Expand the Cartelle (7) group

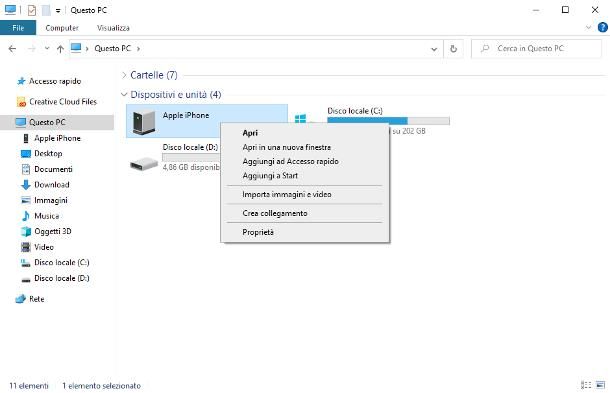(x=124, y=75)
